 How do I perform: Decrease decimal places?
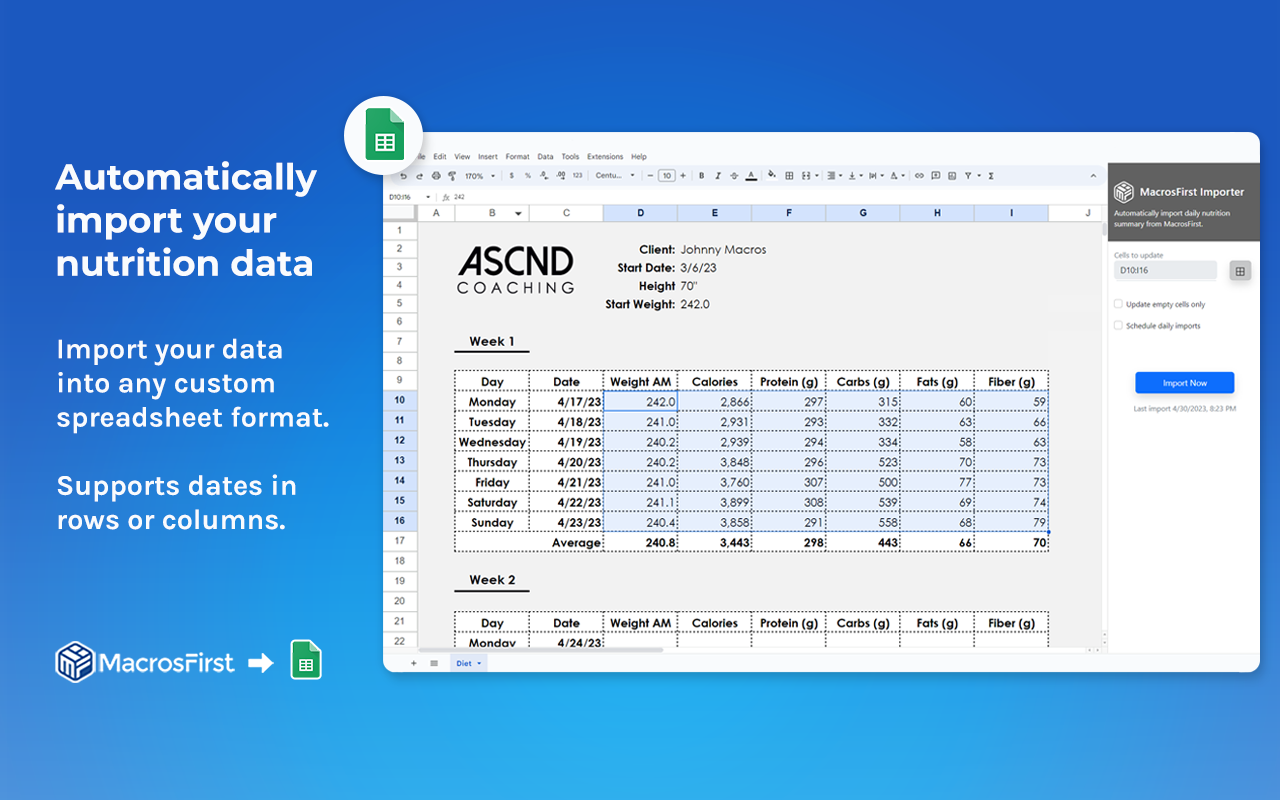point(544,176)
